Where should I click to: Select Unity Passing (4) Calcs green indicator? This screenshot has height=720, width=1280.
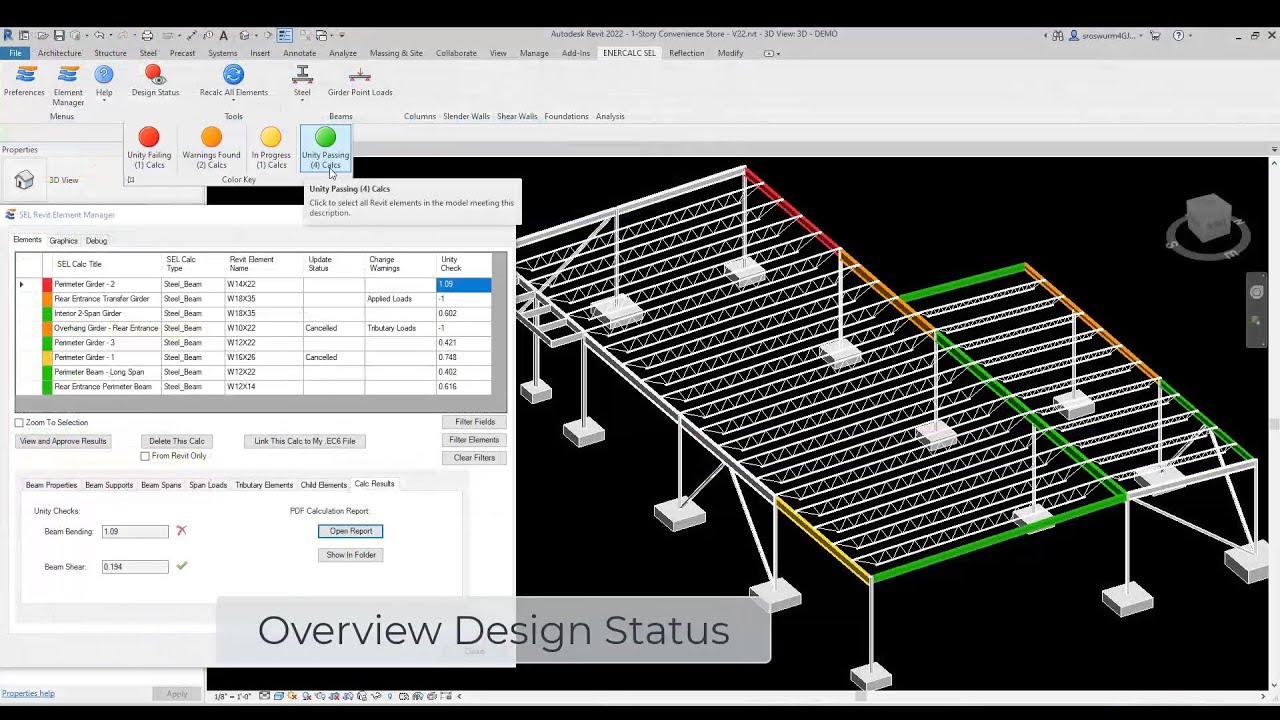[x=325, y=148]
